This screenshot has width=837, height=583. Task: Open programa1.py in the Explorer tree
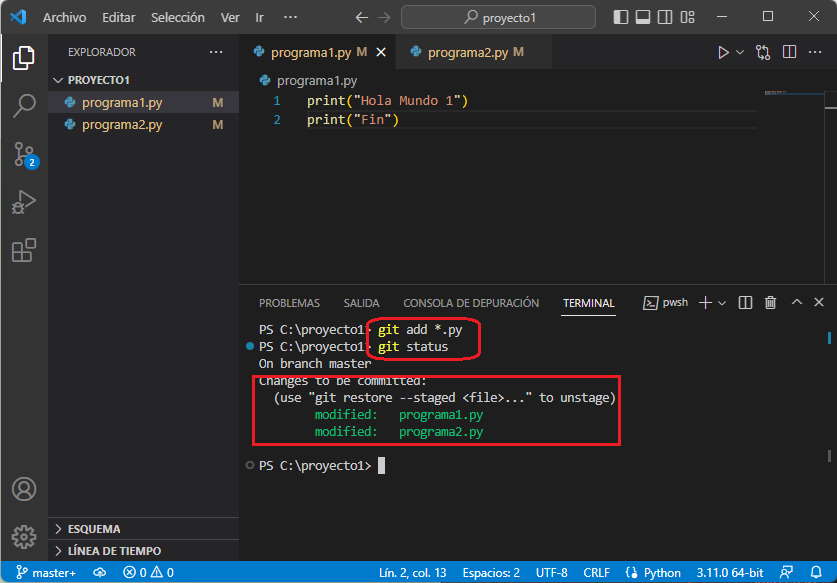pyautogui.click(x=144, y=103)
